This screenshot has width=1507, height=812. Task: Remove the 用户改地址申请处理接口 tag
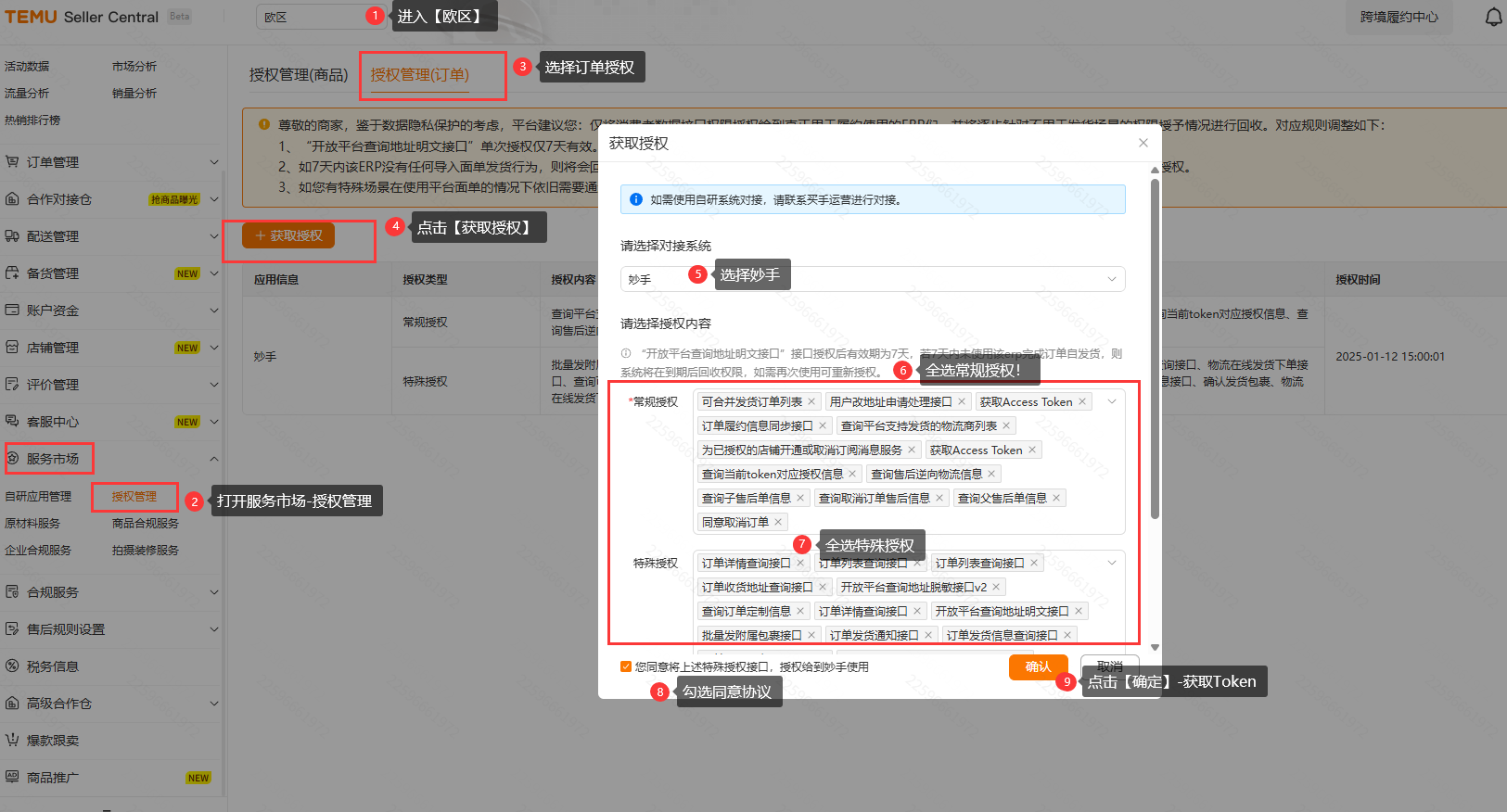pyautogui.click(x=962, y=401)
